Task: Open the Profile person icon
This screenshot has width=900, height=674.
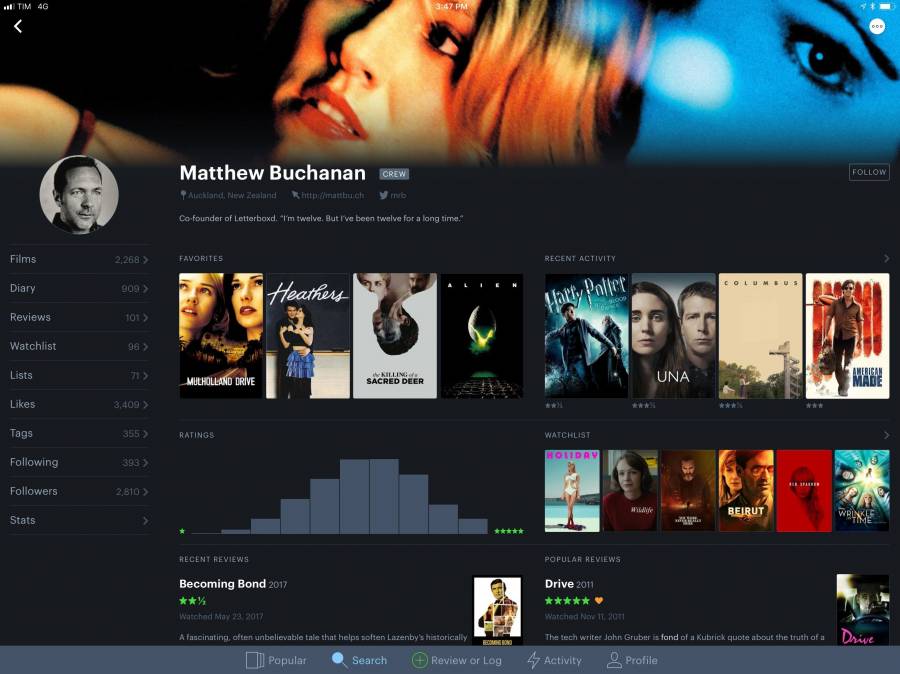Action: pyautogui.click(x=614, y=660)
